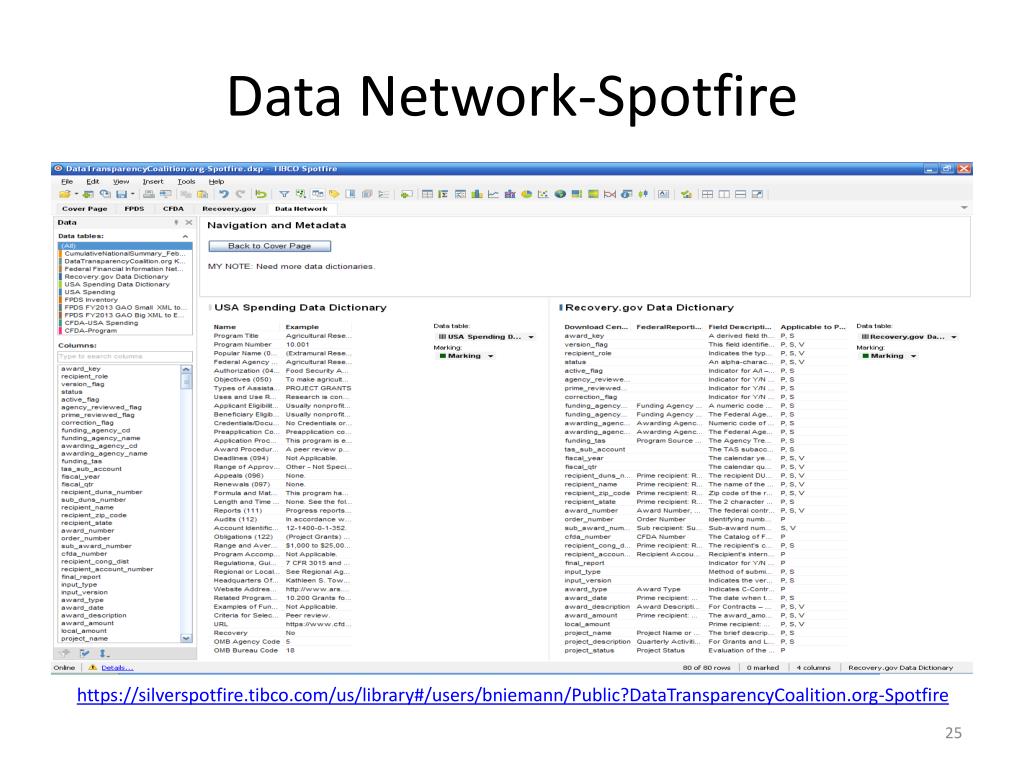Click the Redo arrow icon
Viewport: 1024px width, 768px height.
coord(240,194)
